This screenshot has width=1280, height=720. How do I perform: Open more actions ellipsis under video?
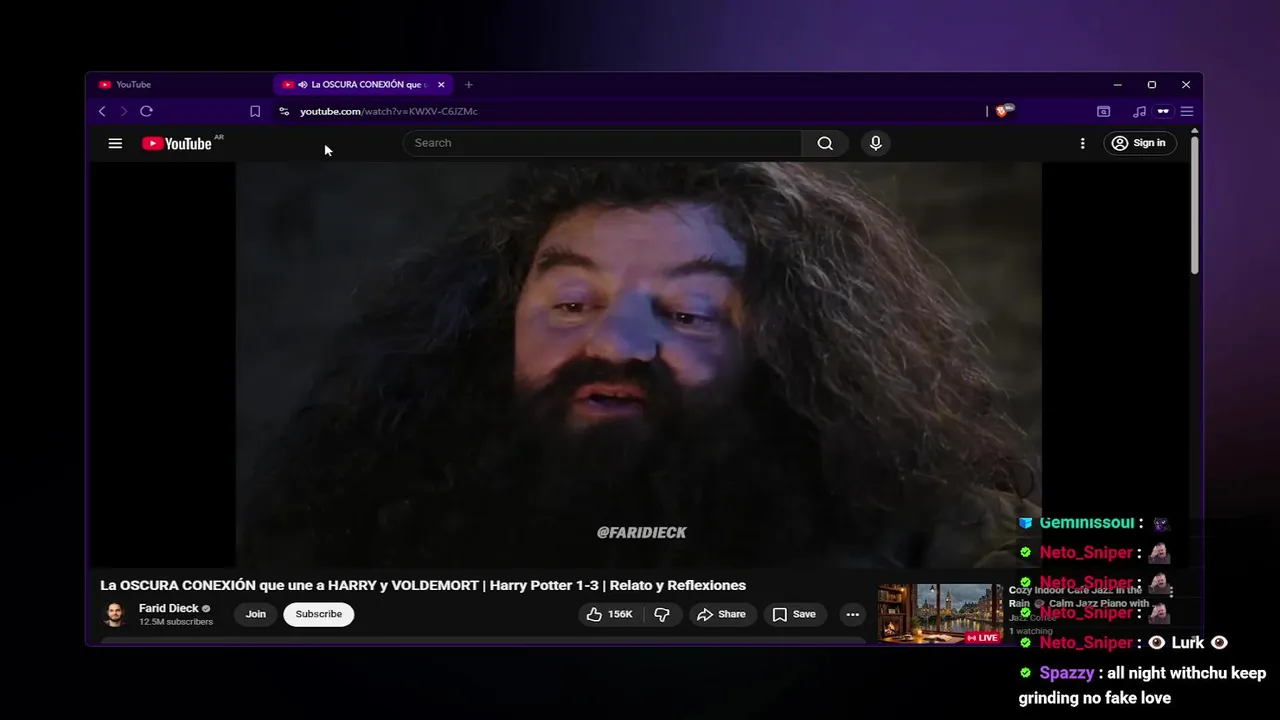click(852, 614)
